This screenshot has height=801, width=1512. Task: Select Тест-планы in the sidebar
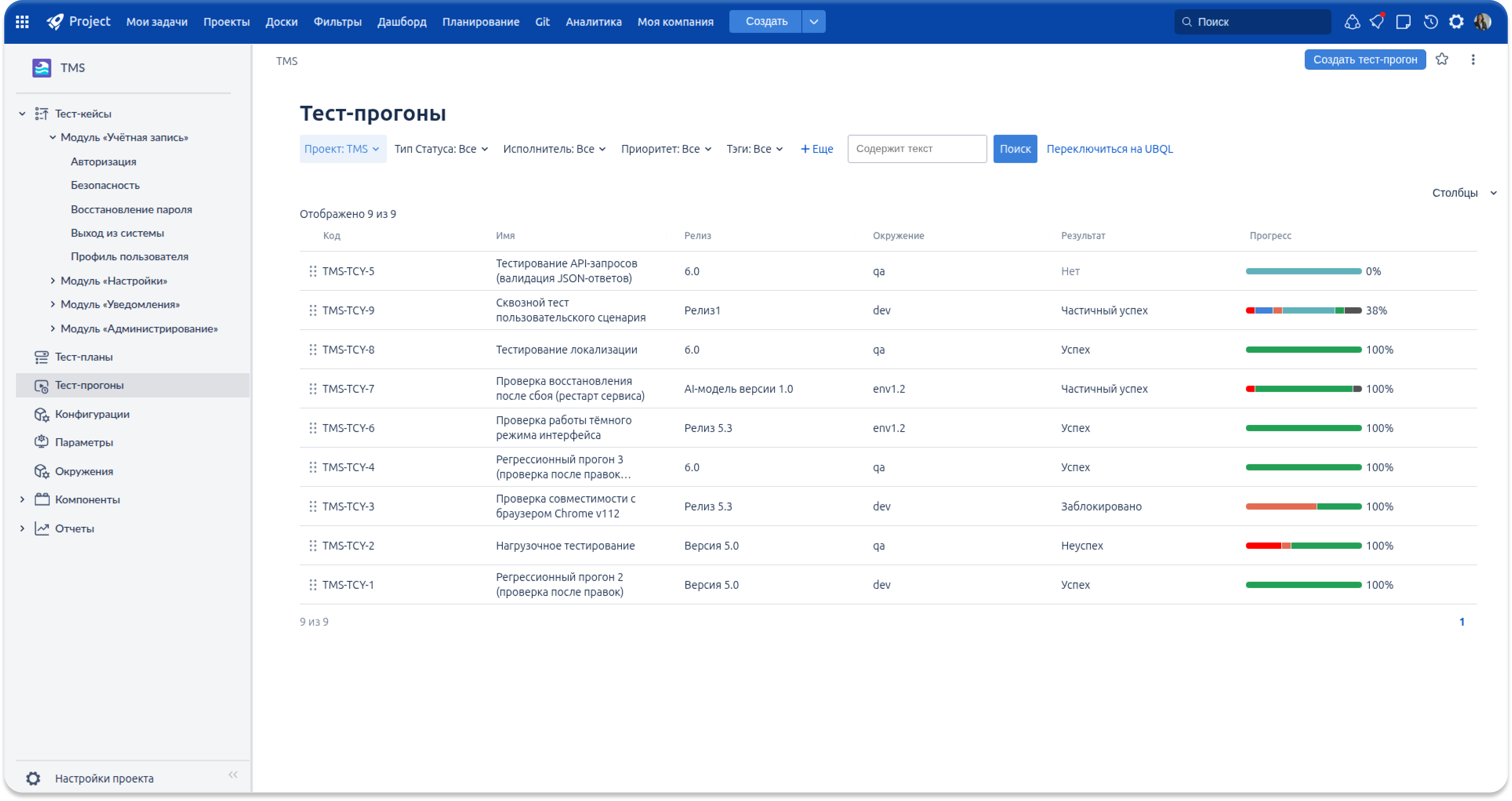pyautogui.click(x=83, y=357)
